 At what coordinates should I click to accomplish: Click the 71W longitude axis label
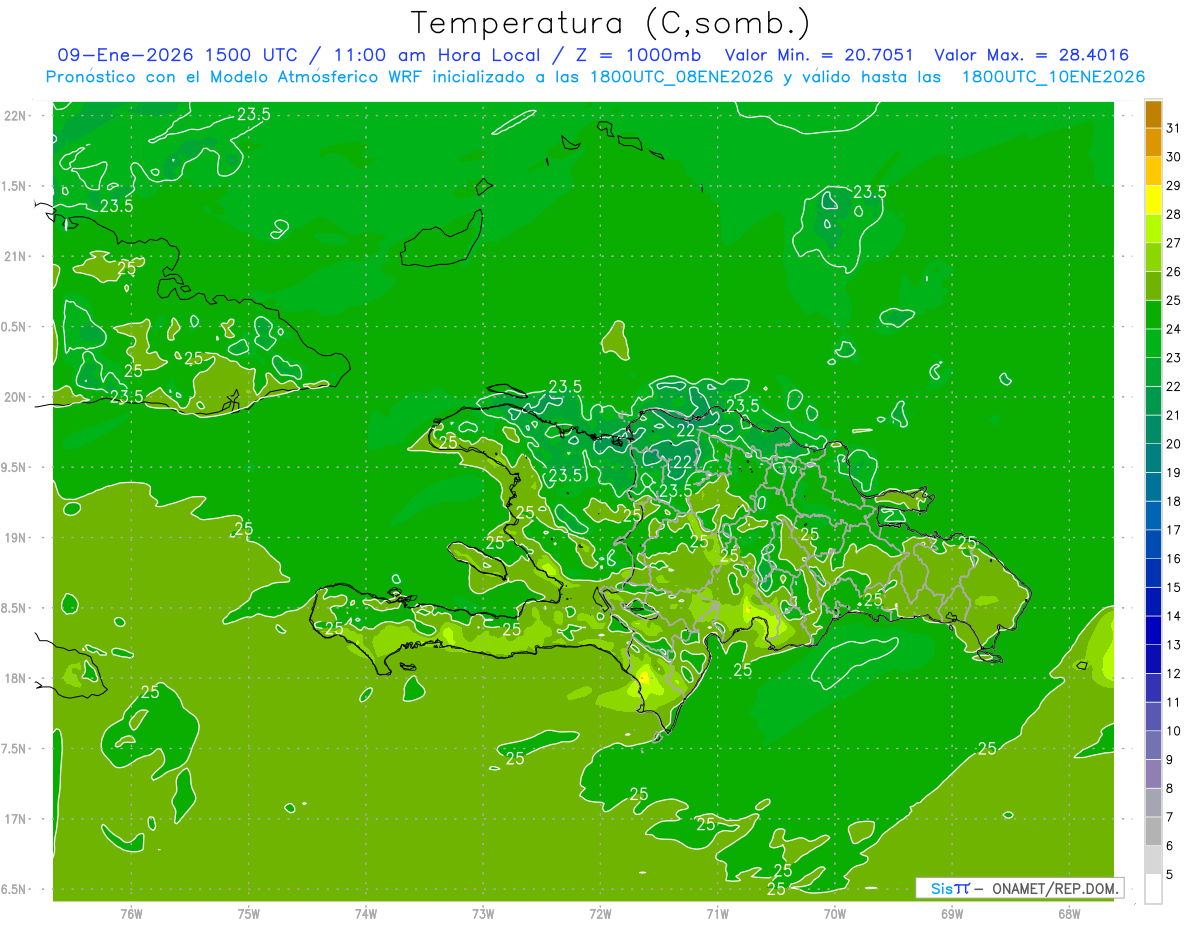717,914
